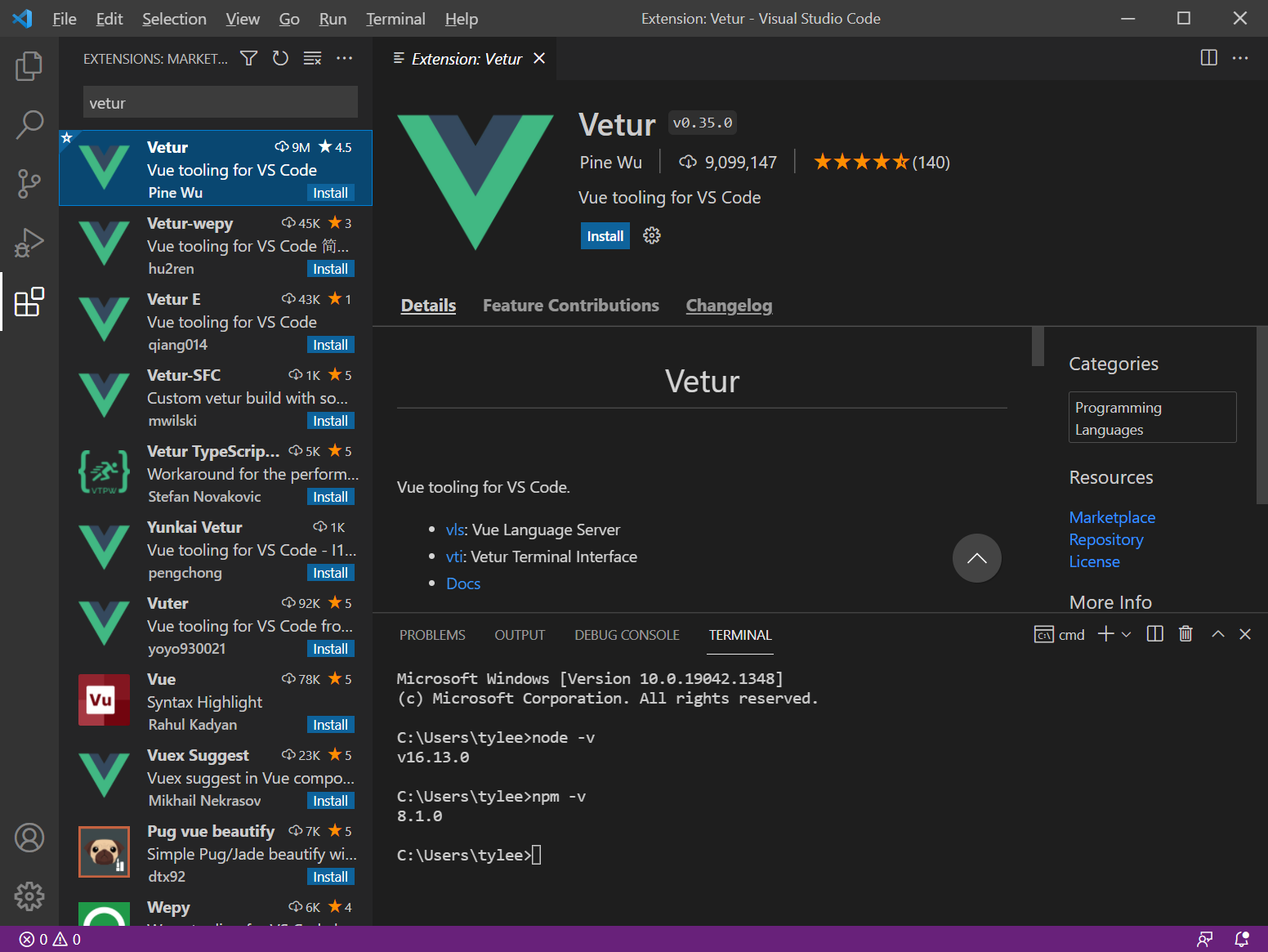Select Vetur TypeScript extension row
Viewport: 1268px width, 952px height.
click(x=216, y=473)
